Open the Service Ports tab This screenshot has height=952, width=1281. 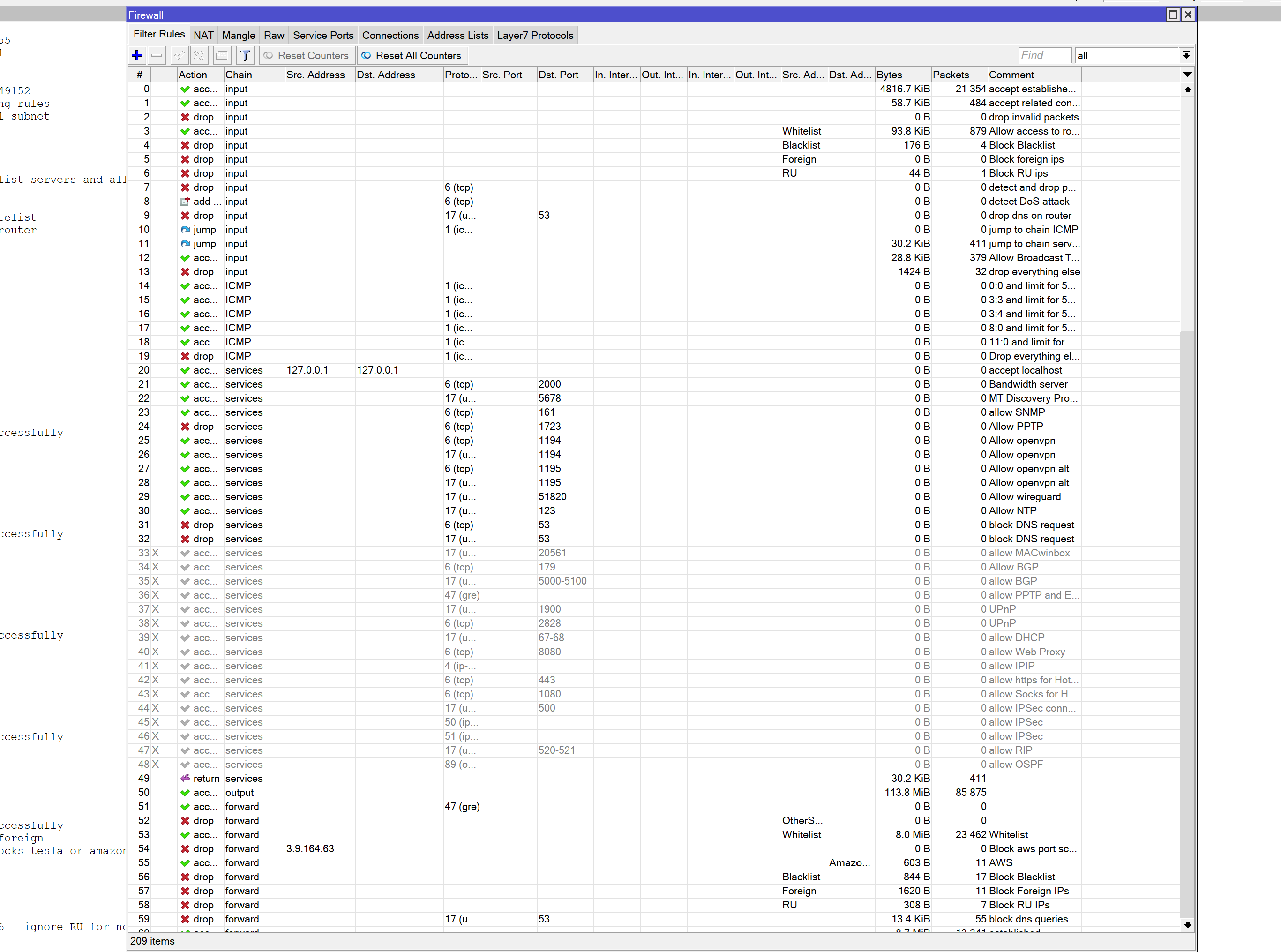[x=323, y=35]
